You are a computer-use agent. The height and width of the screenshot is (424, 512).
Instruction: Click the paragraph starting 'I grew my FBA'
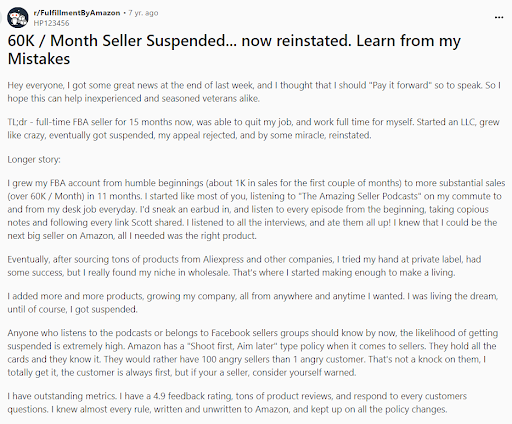point(256,209)
